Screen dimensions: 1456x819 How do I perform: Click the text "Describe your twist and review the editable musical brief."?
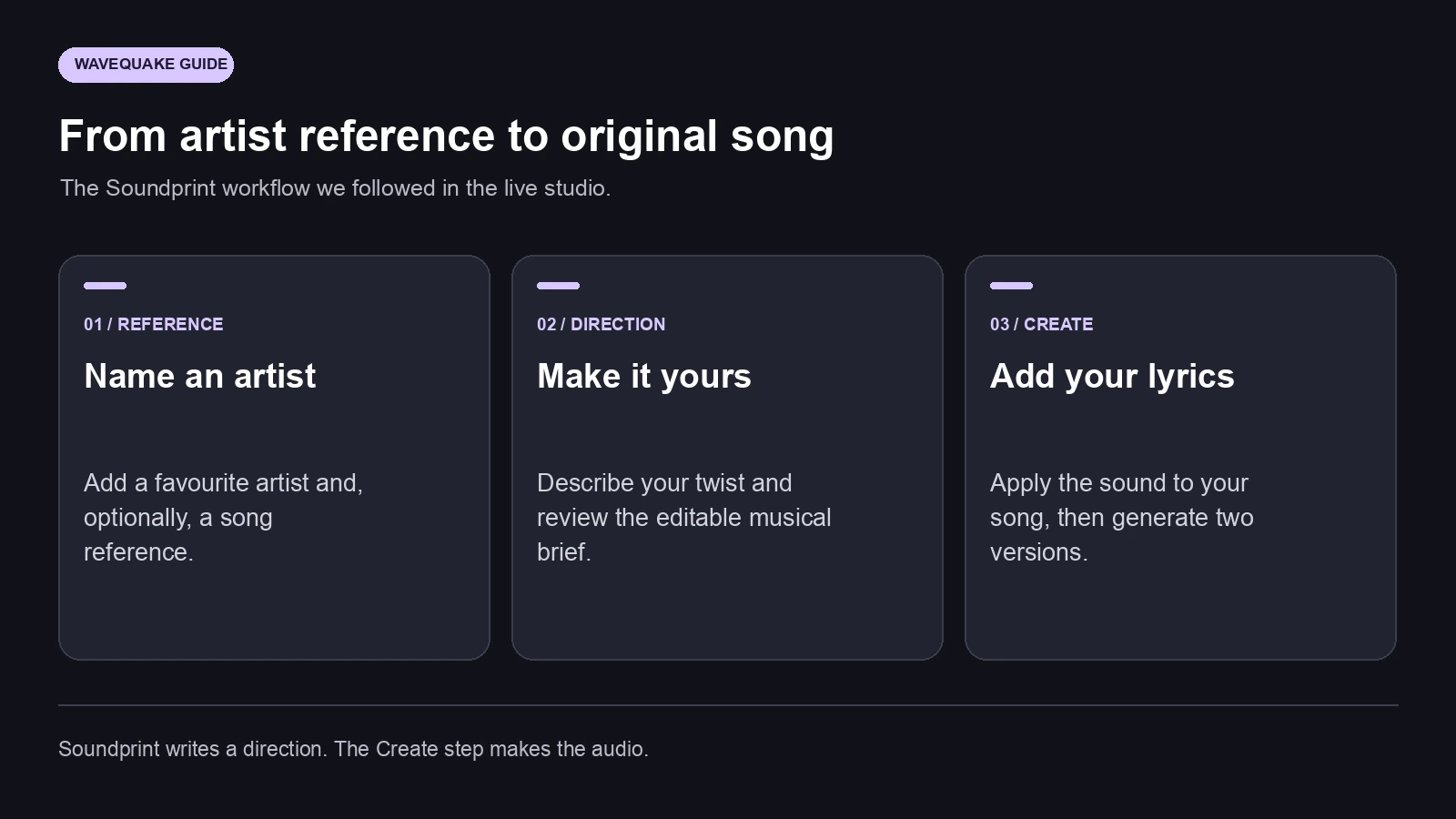[x=683, y=517]
